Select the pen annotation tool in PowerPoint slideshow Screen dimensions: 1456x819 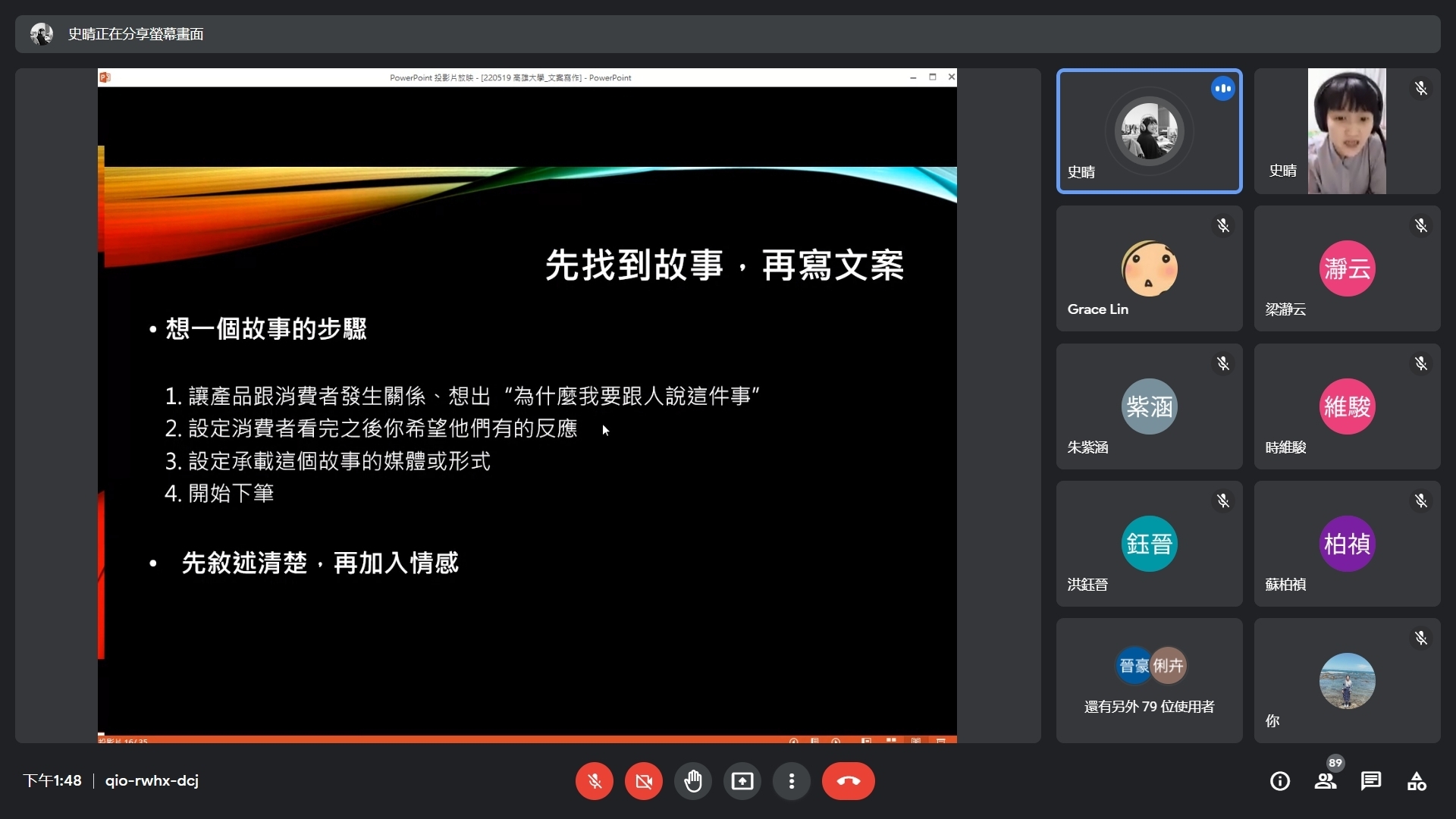(836, 740)
